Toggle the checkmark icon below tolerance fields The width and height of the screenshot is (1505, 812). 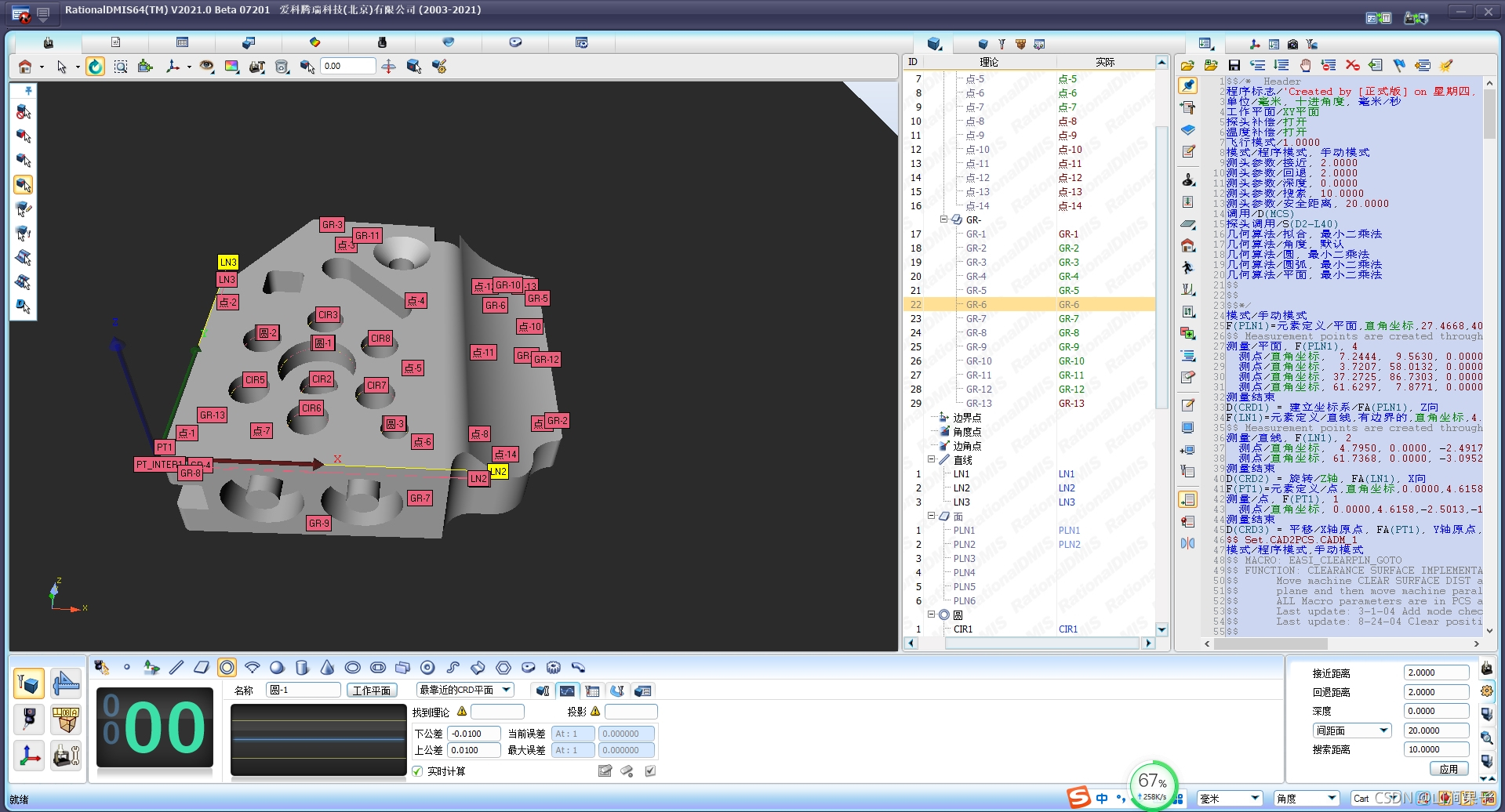tap(650, 771)
